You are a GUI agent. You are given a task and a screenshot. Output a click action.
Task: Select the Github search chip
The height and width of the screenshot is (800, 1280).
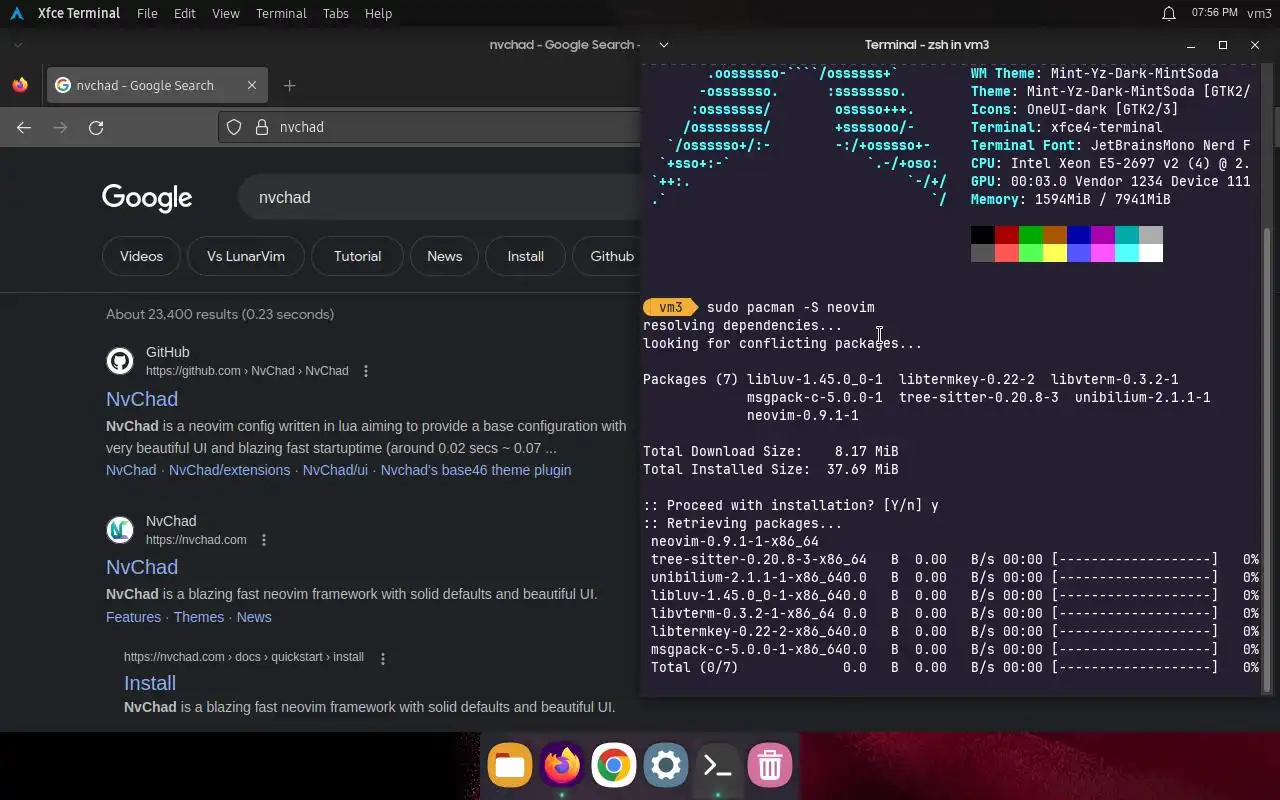607,256
